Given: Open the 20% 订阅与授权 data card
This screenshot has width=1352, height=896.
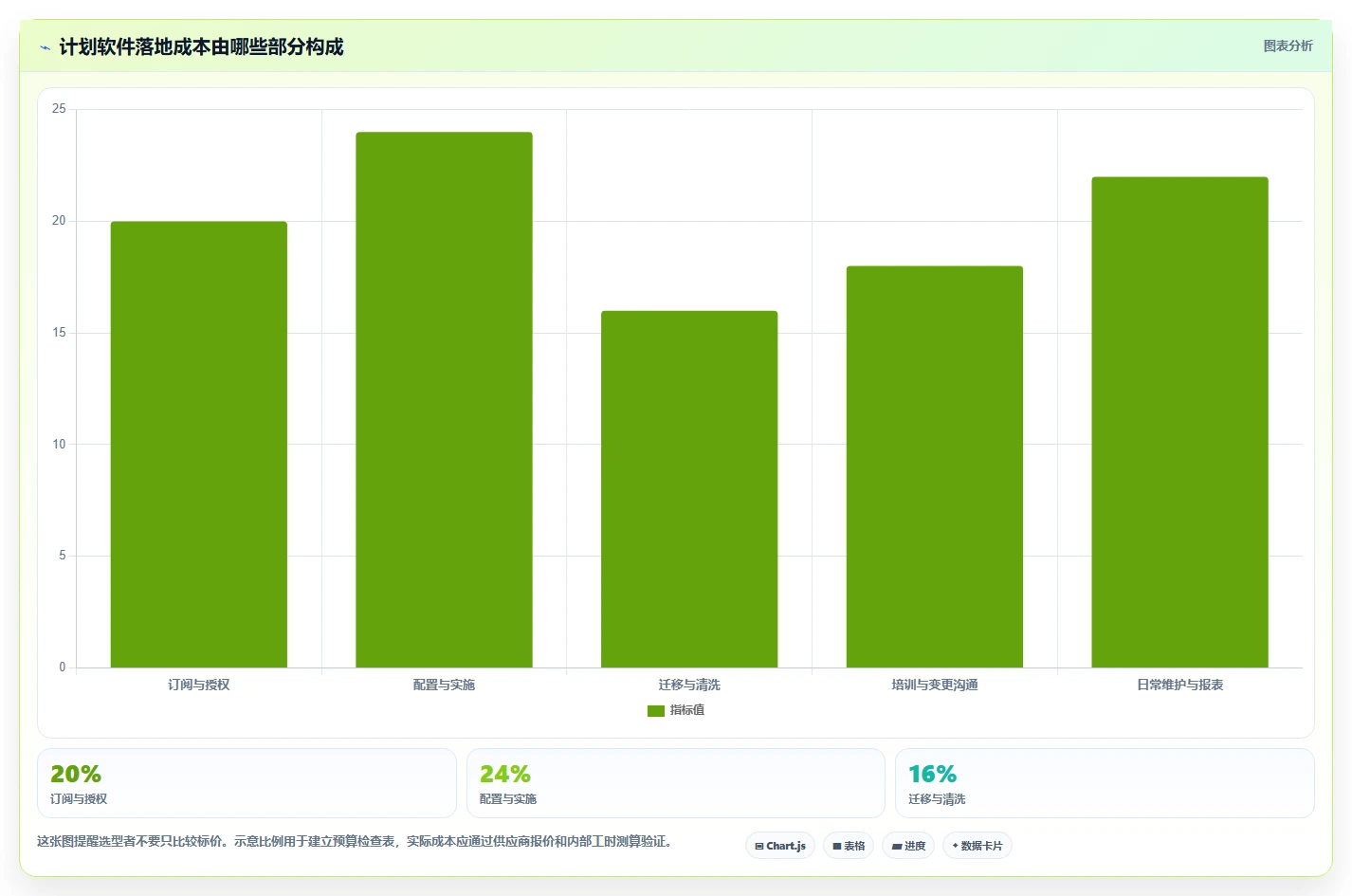Looking at the screenshot, I should [x=247, y=783].
